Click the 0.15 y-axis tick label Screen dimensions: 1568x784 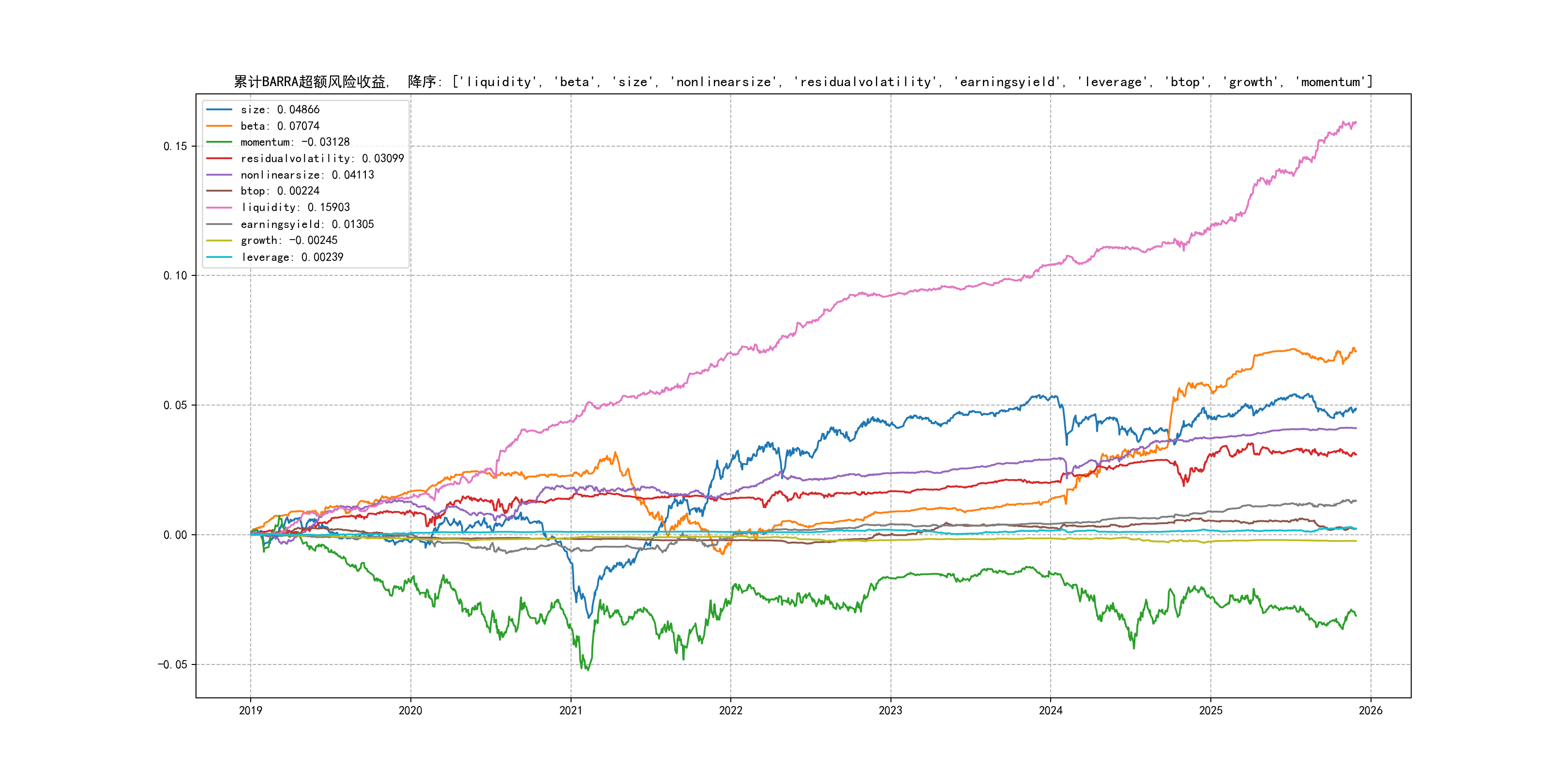pos(175,146)
